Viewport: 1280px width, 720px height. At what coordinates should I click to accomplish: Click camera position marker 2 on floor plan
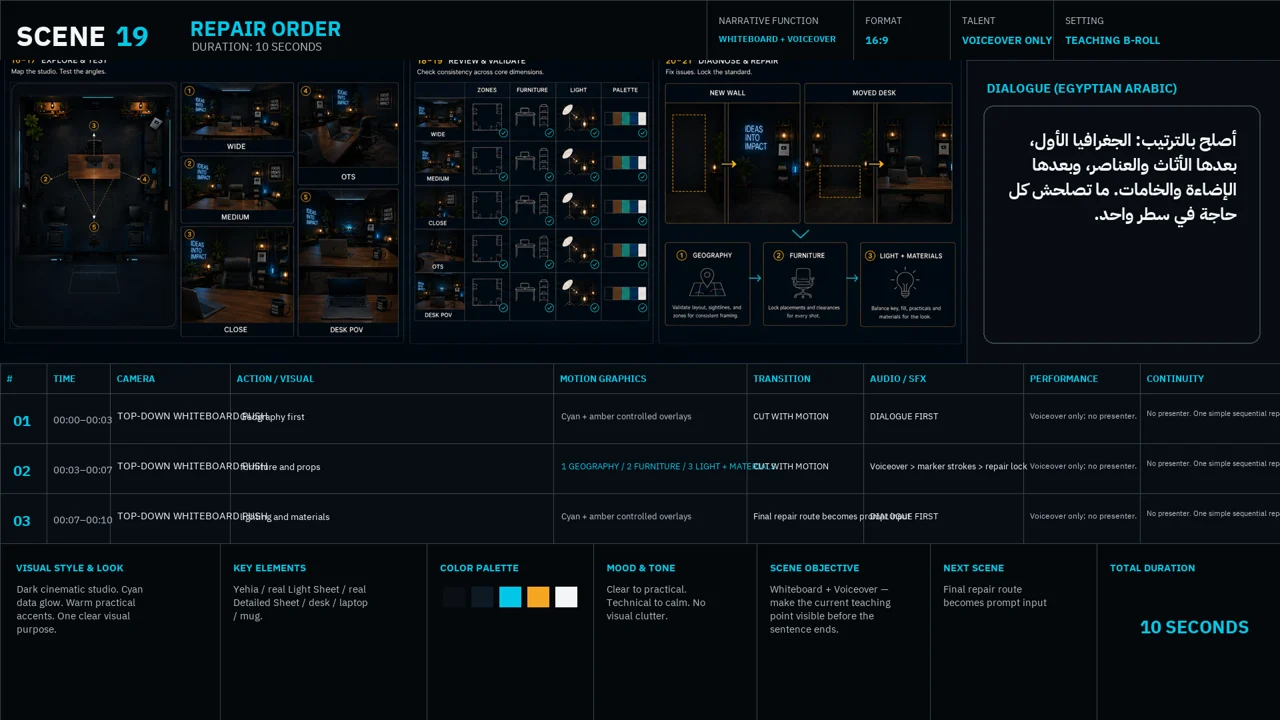(x=45, y=179)
